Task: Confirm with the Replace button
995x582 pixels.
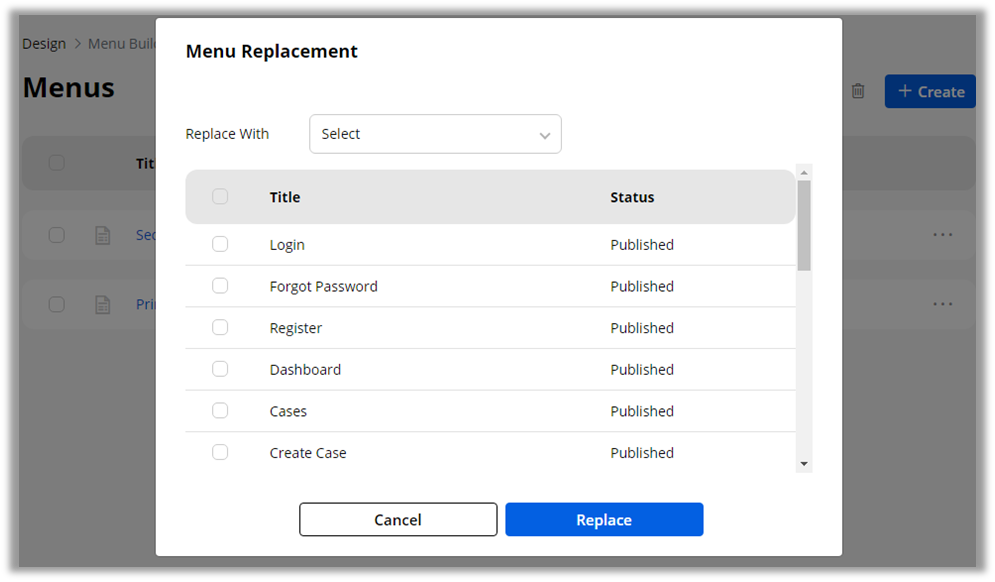Action: (x=604, y=520)
